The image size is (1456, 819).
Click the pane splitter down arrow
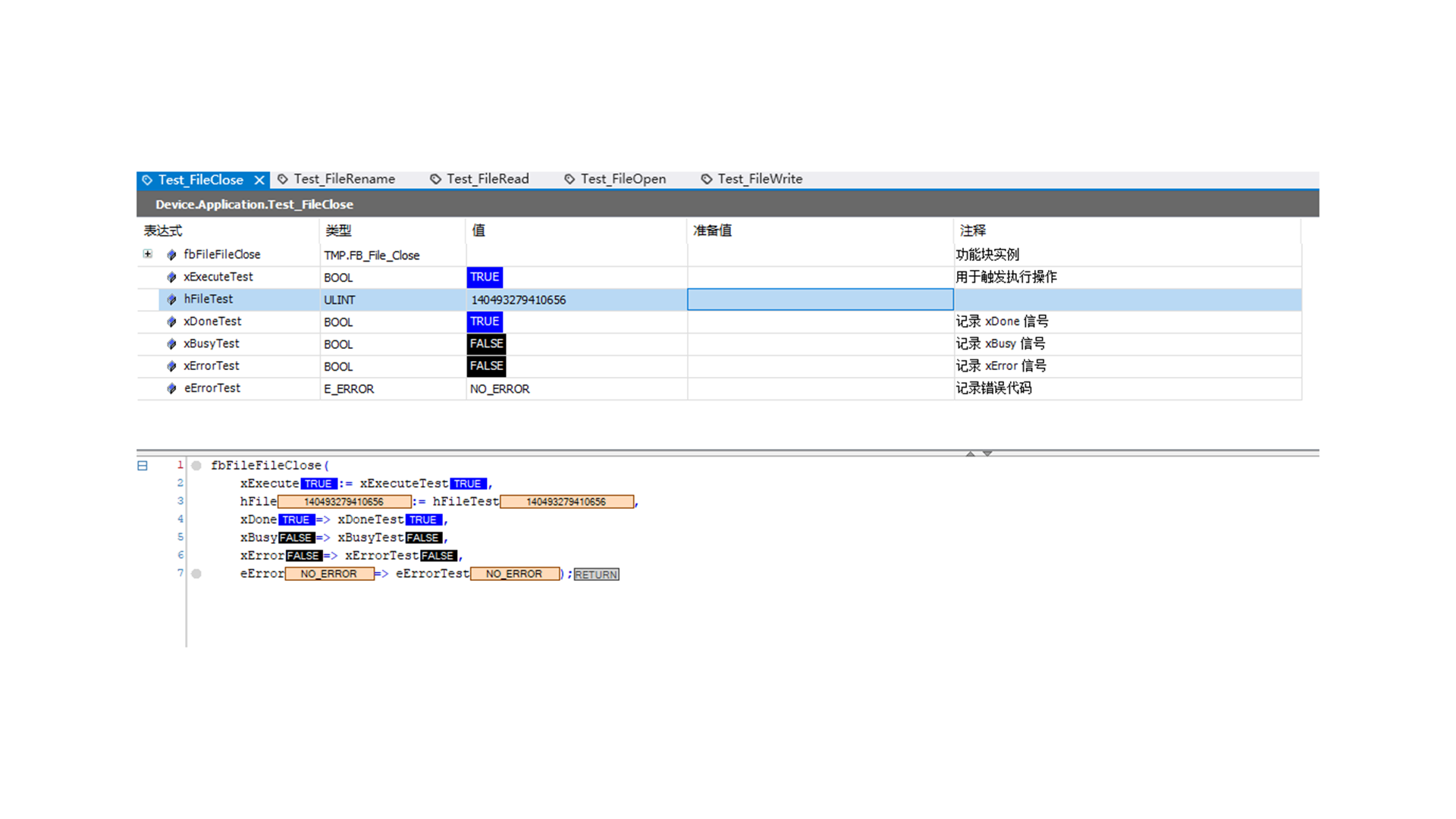987,453
